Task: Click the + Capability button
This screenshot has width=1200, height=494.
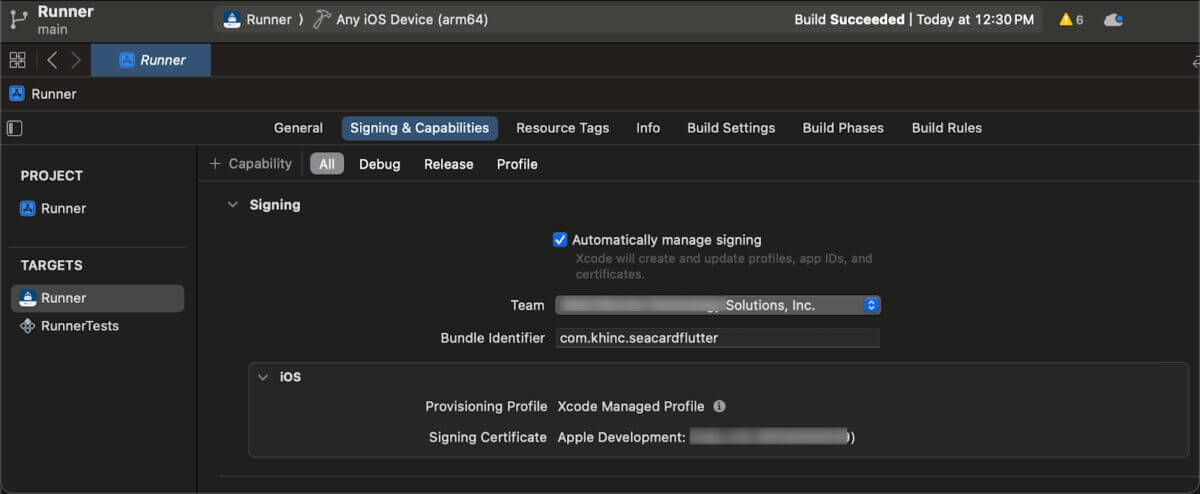Action: coord(250,164)
